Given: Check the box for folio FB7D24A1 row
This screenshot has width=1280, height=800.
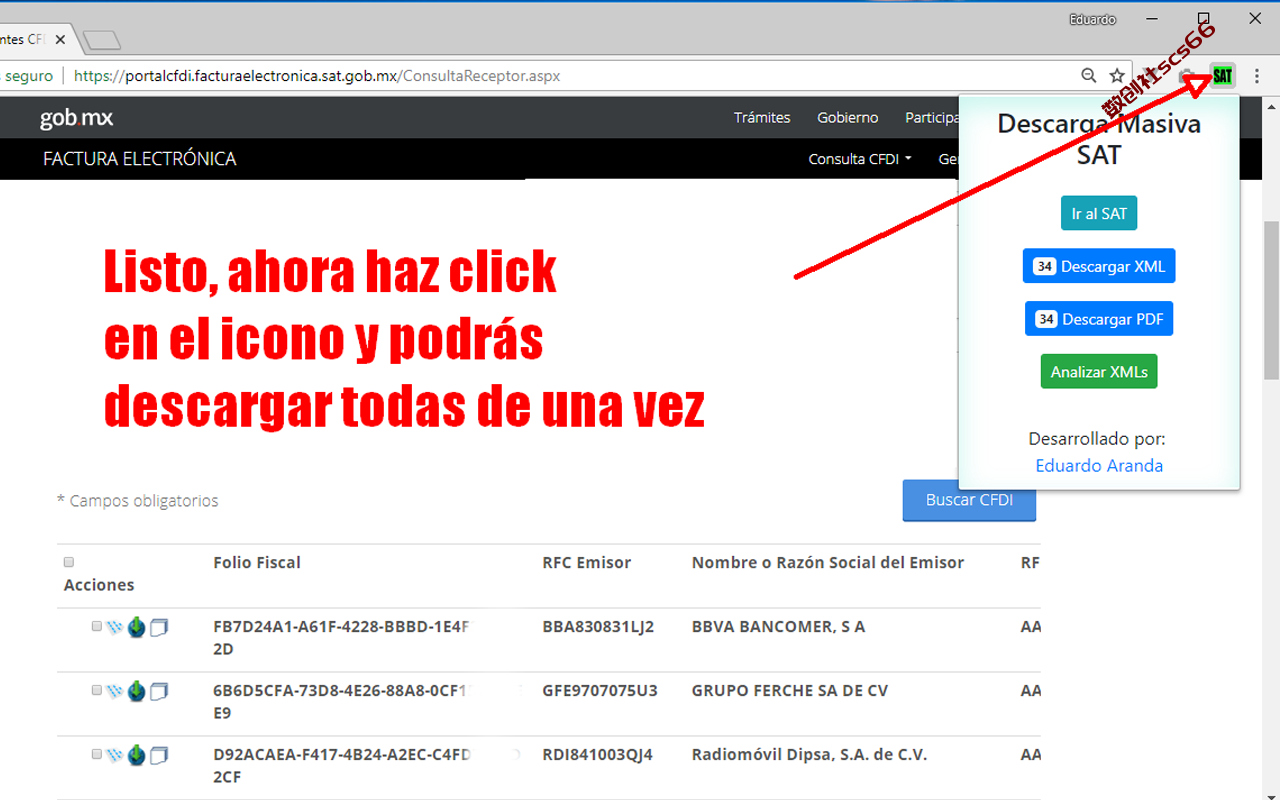Looking at the screenshot, I should click(x=97, y=626).
